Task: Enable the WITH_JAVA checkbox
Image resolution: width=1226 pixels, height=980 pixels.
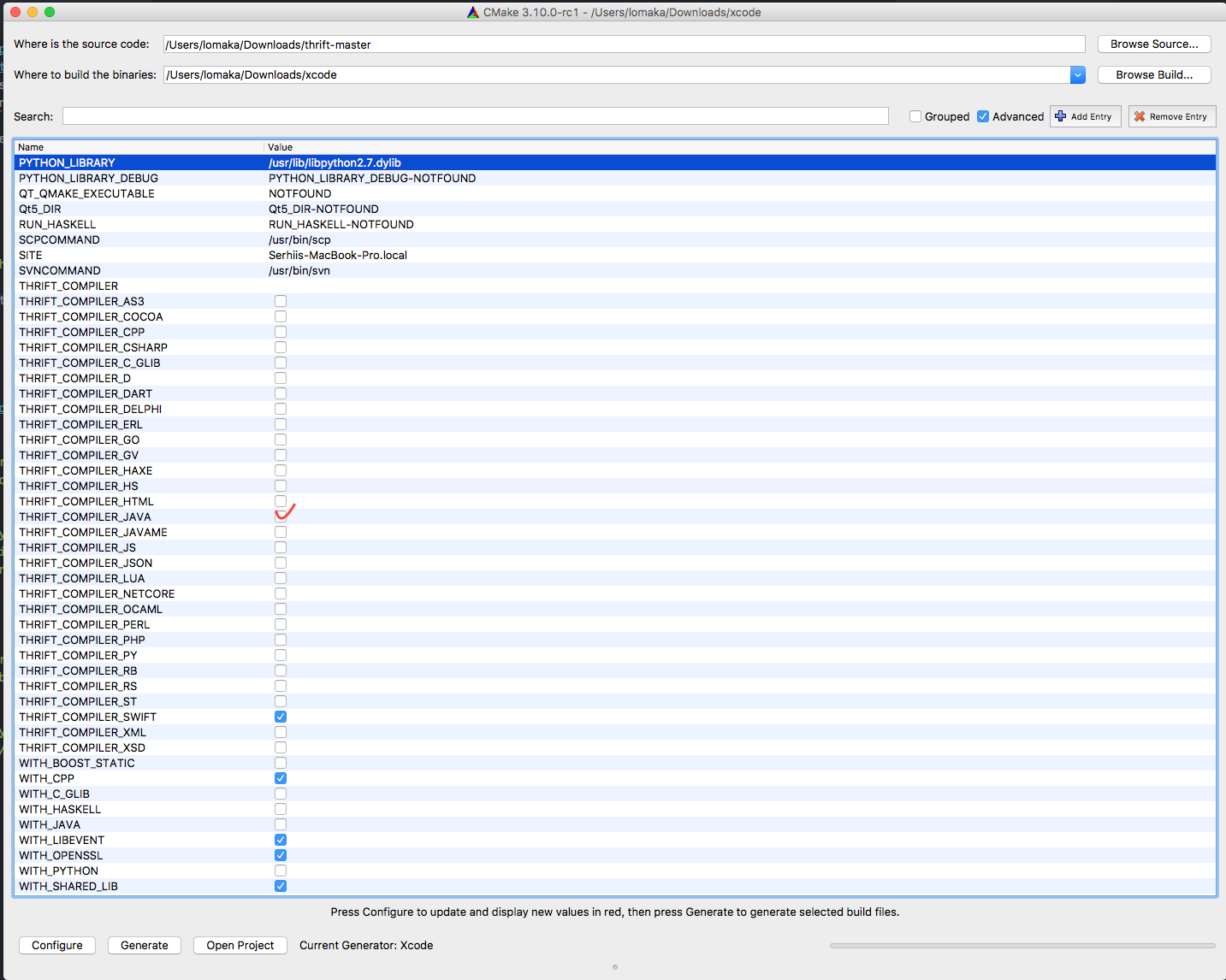Action: pyautogui.click(x=281, y=824)
